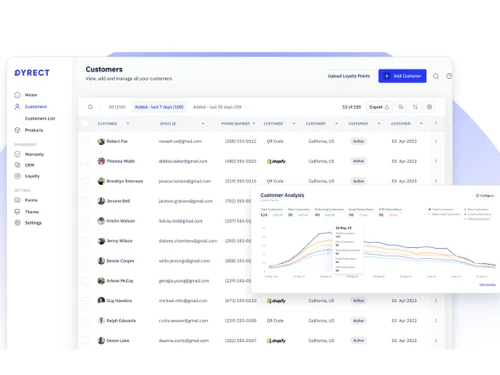Screen dimensions: 500x375
Task: Open Phone Number column dropdown arrow
Action: click(254, 124)
